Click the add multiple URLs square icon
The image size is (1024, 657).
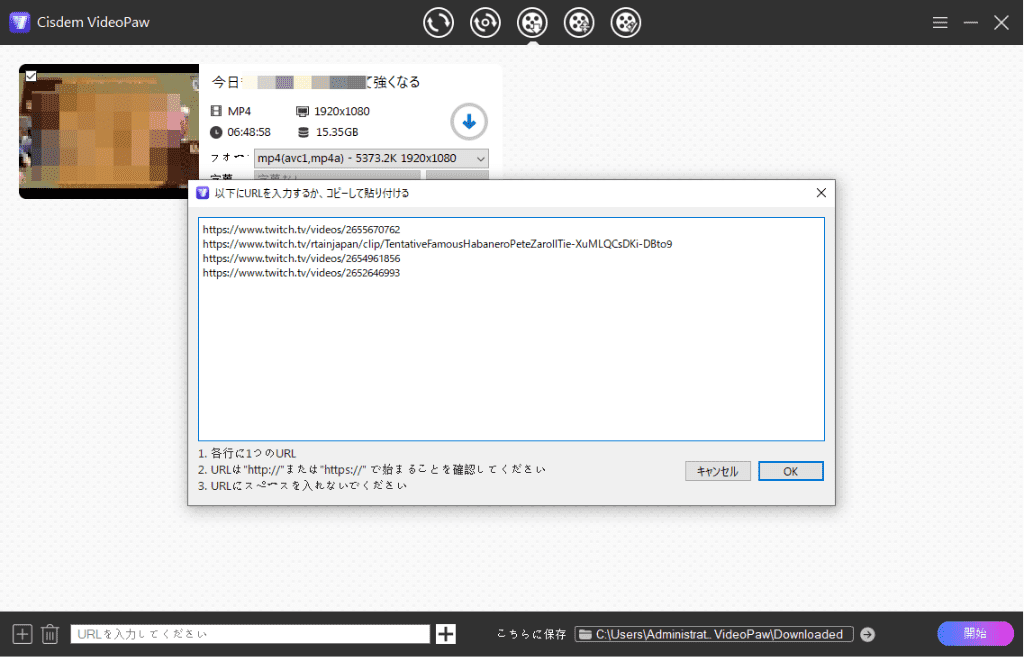click(22, 634)
